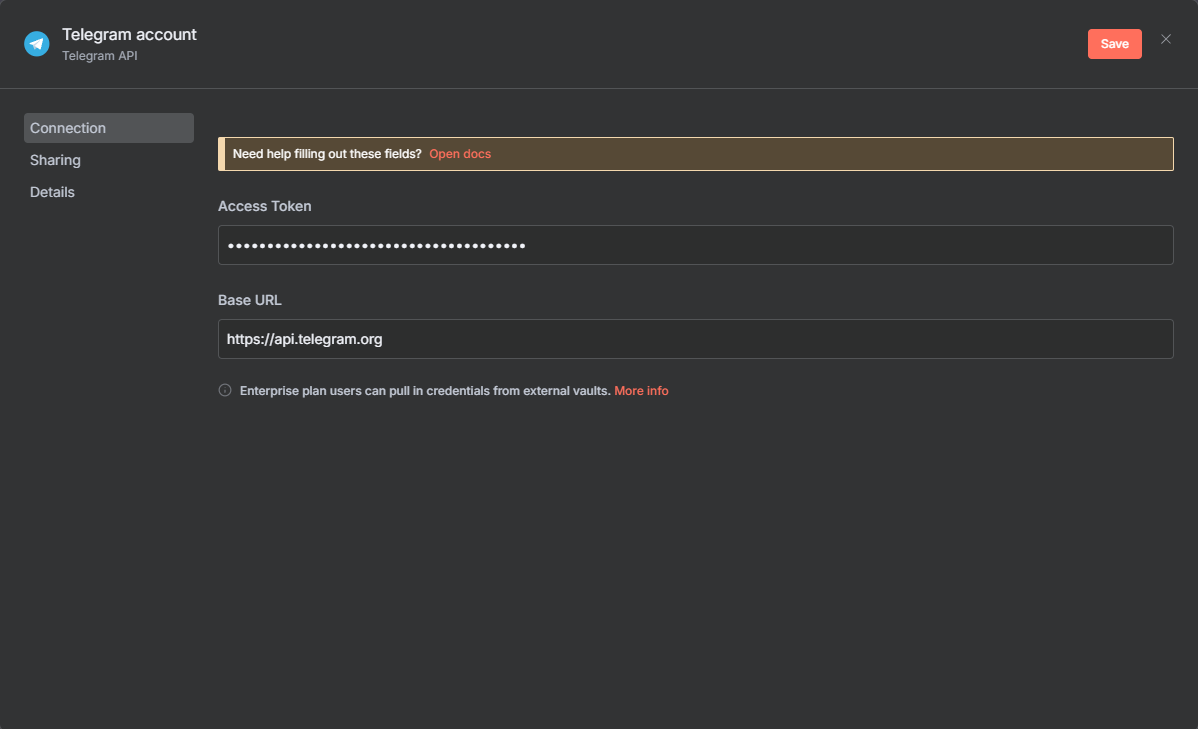
Task: Click the info circle icon beside Enterprise notice
Action: tap(225, 390)
